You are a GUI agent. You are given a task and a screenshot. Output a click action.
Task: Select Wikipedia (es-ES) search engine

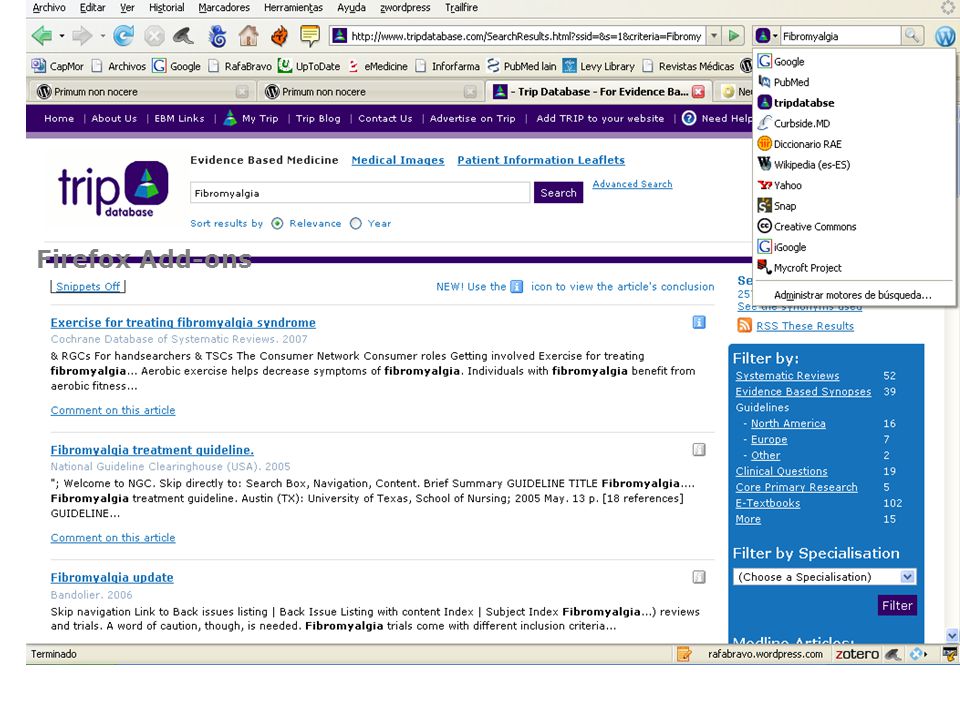(853, 165)
